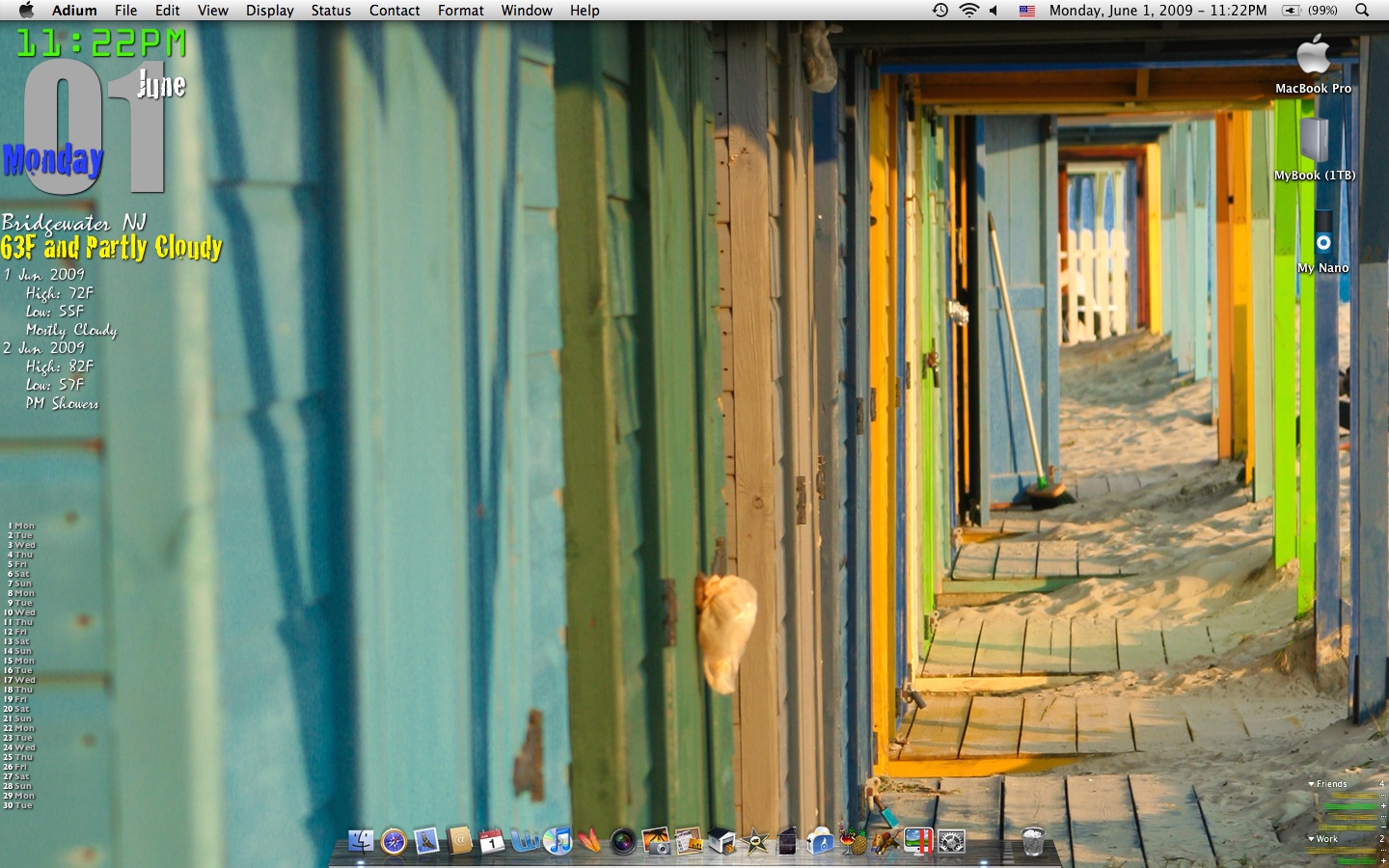The width and height of the screenshot is (1389, 868).
Task: Collapse the Work group in contact list
Action: click(x=1311, y=839)
